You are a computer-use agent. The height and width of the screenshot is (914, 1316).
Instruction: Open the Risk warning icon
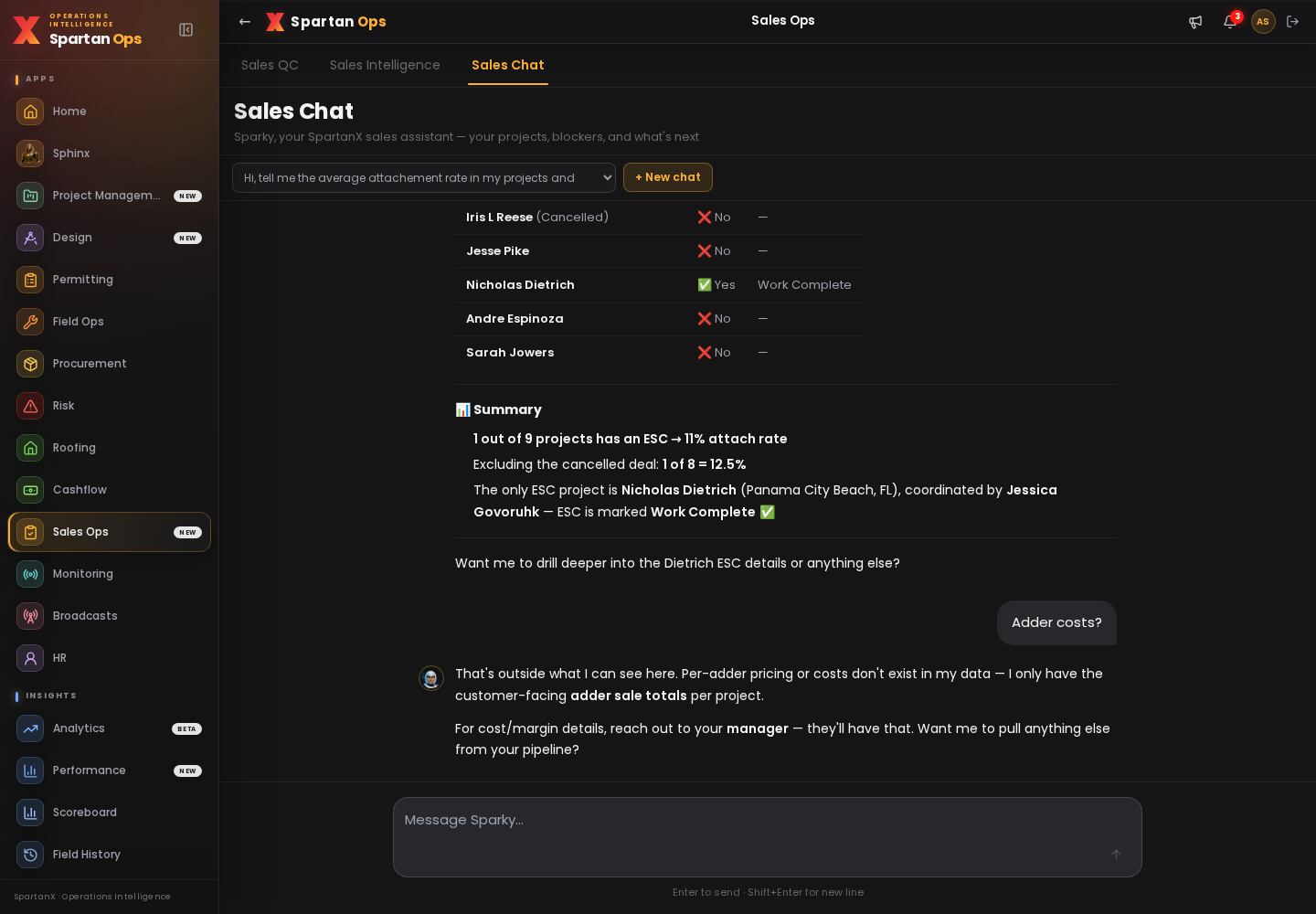tap(30, 406)
